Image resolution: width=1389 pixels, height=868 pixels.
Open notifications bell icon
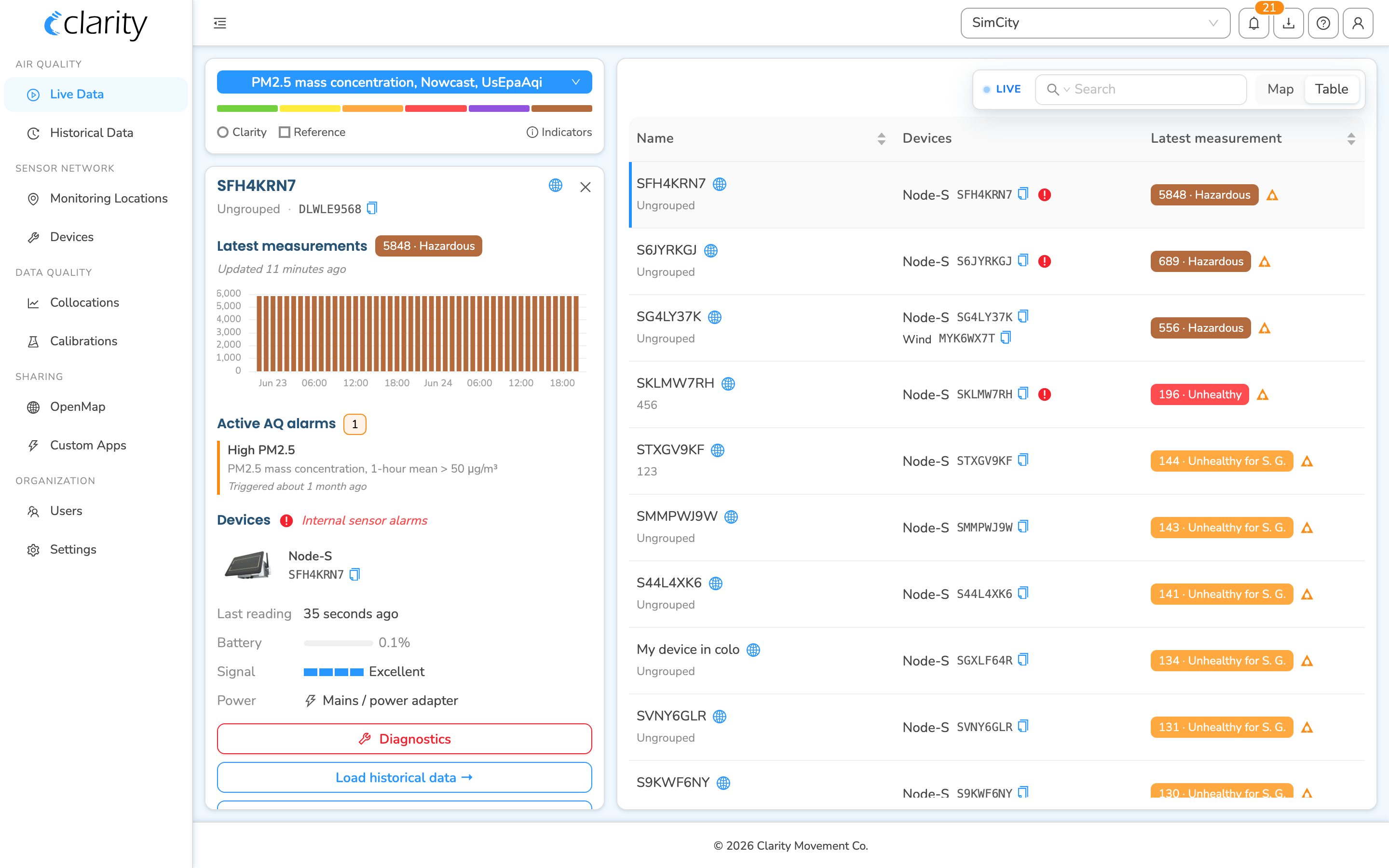tap(1253, 23)
